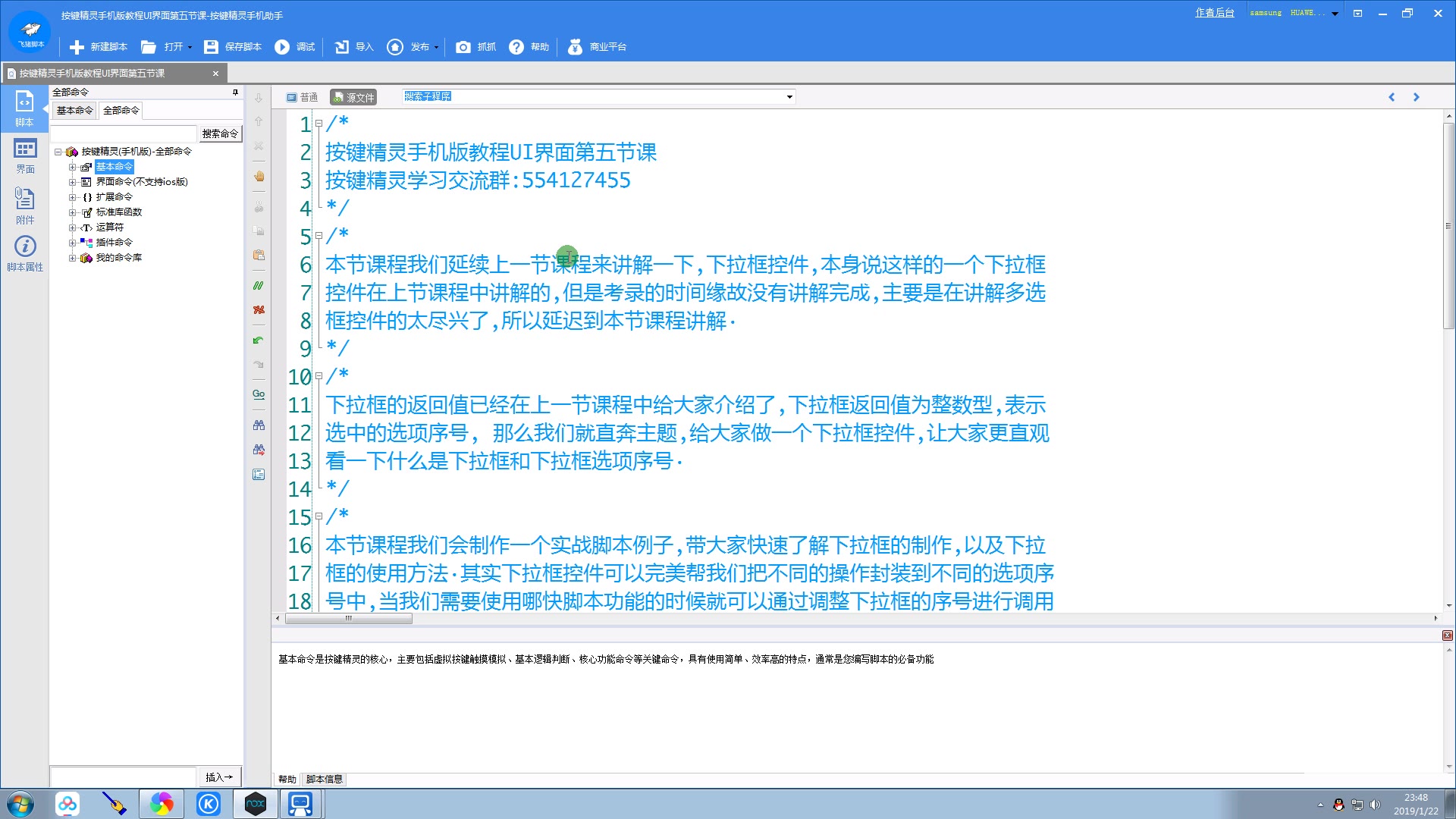Switch to the 脚本信息 bottom tab
This screenshot has height=819, width=1456.
(324, 779)
